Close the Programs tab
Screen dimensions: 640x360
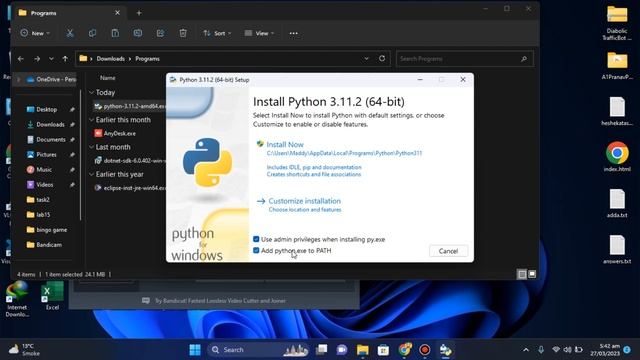[x=118, y=13]
